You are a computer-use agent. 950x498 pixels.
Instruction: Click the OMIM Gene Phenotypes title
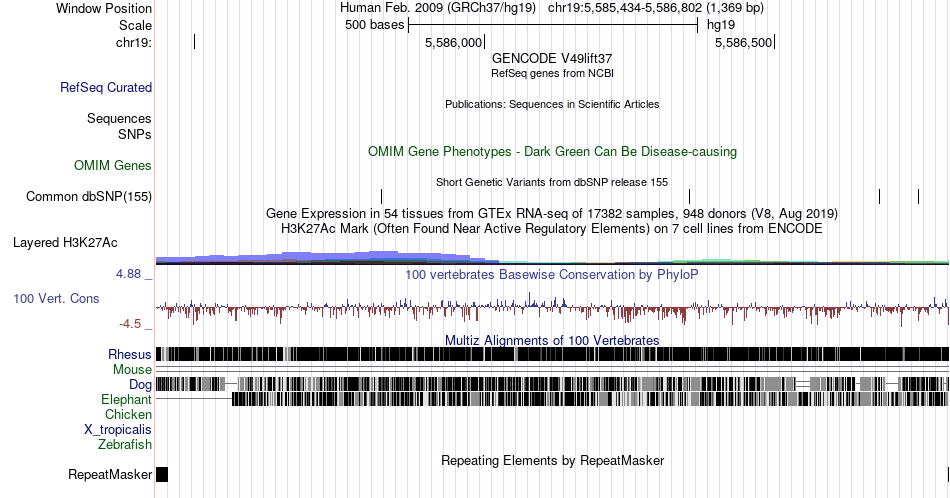click(x=552, y=151)
